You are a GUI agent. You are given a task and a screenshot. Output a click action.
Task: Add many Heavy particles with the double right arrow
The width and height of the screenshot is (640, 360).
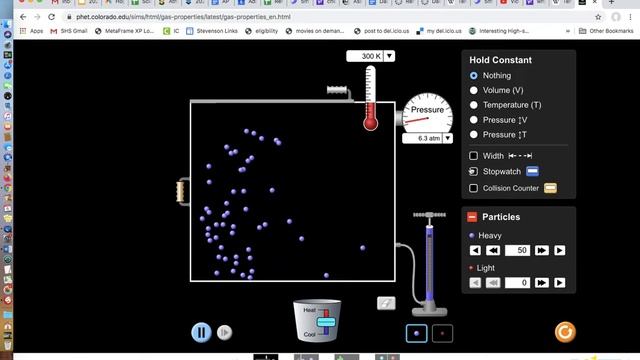click(542, 250)
